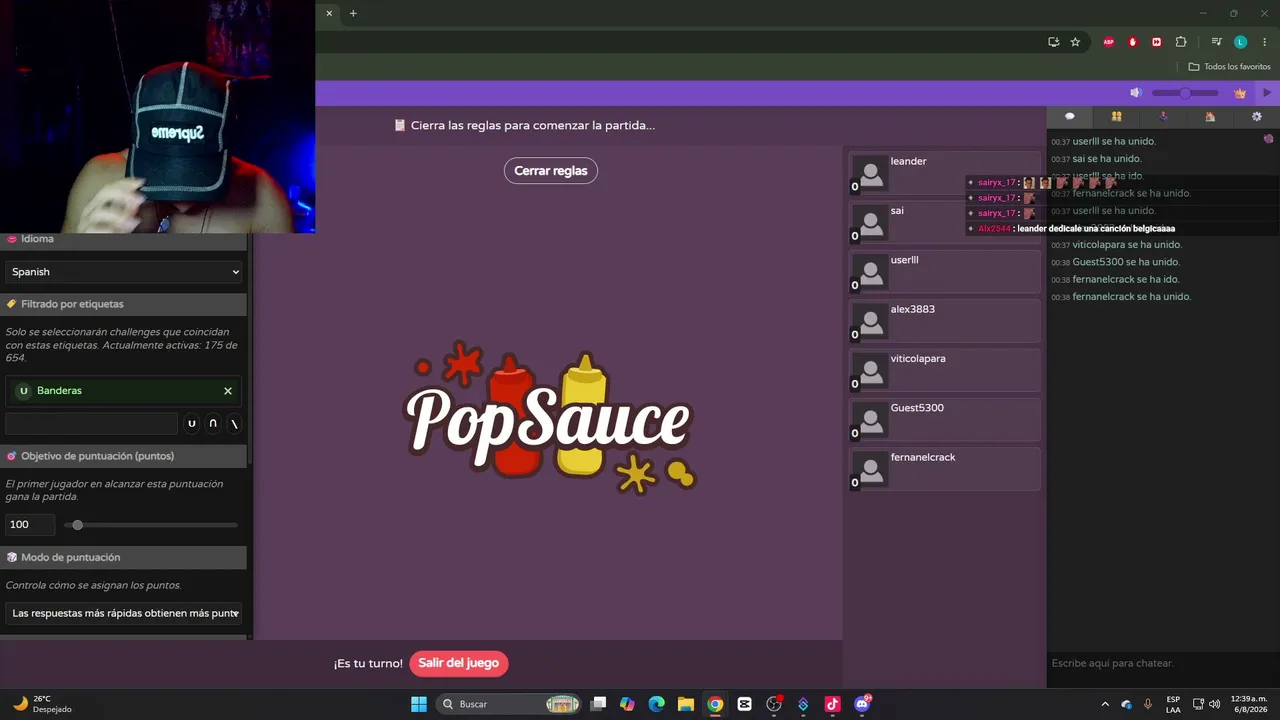Click the Cerrar reglas button
Image resolution: width=1280 pixels, height=720 pixels.
(551, 171)
